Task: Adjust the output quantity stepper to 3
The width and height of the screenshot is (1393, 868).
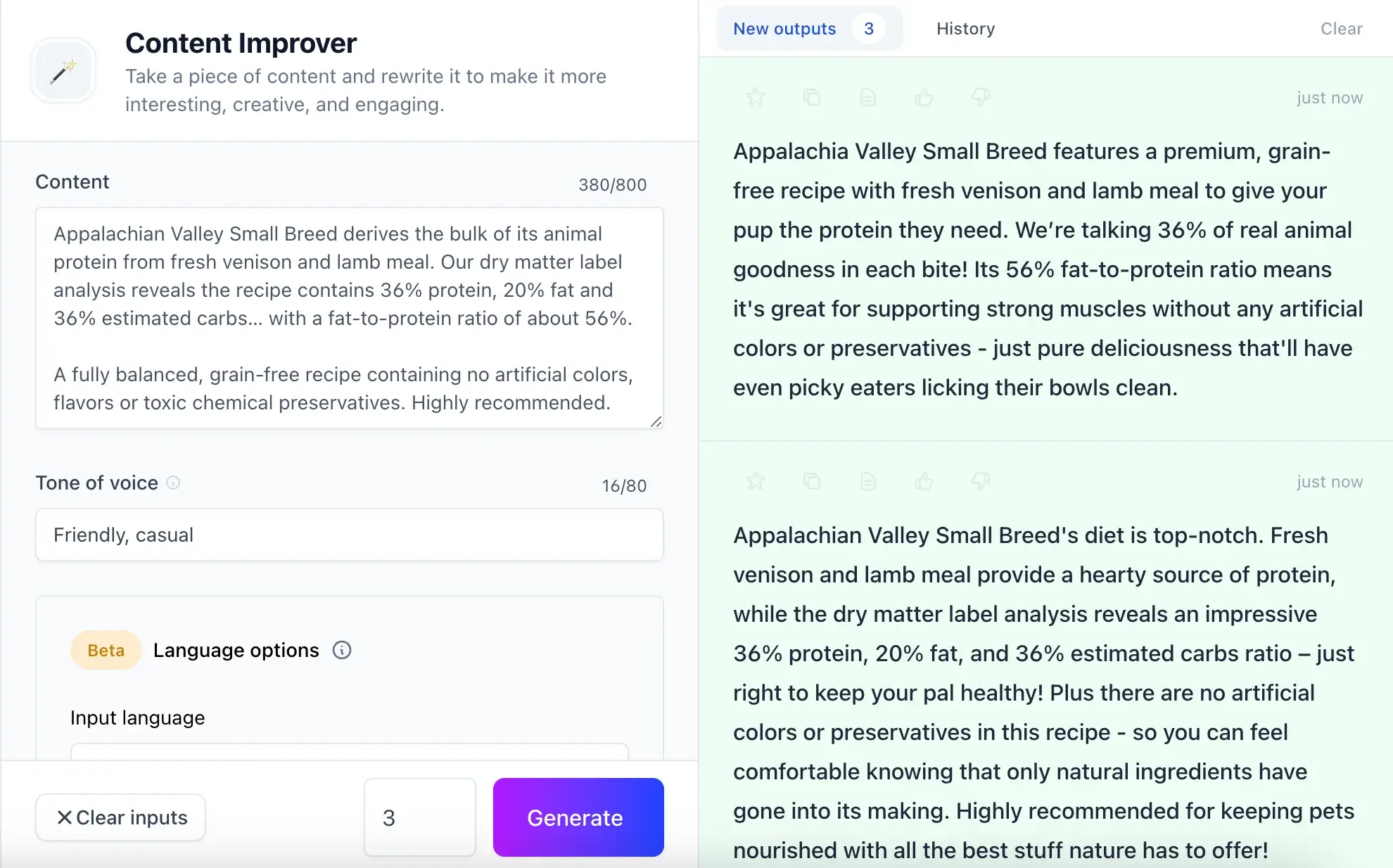Action: (x=418, y=817)
